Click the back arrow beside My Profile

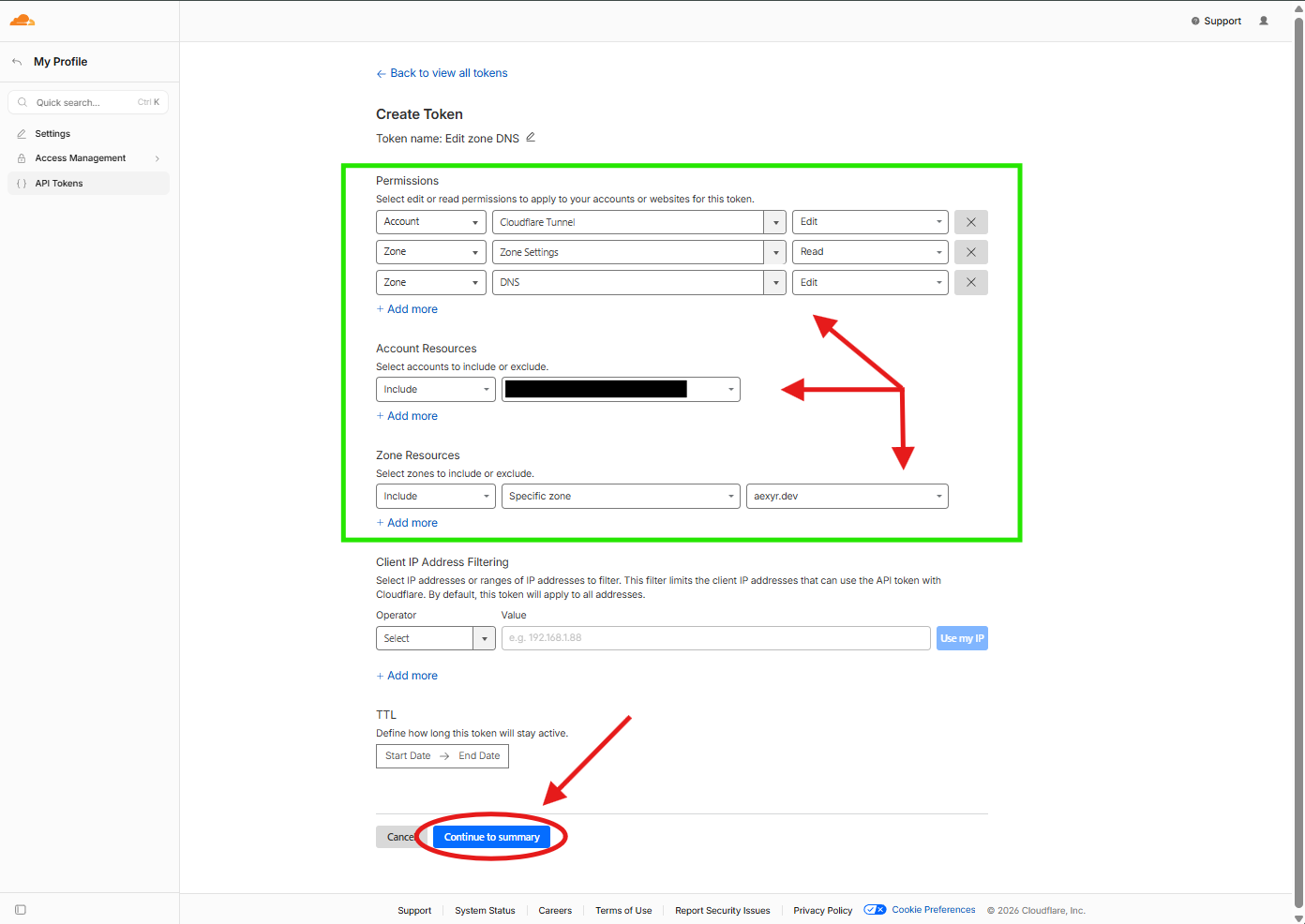click(17, 62)
